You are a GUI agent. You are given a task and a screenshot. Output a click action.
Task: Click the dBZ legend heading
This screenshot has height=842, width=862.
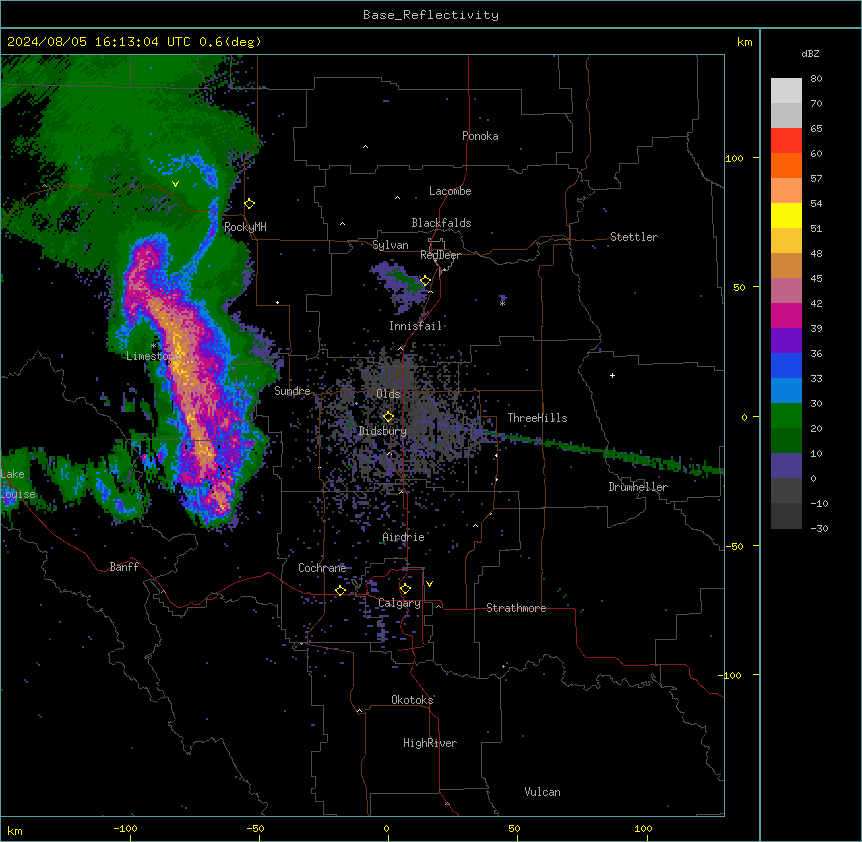(x=810, y=53)
